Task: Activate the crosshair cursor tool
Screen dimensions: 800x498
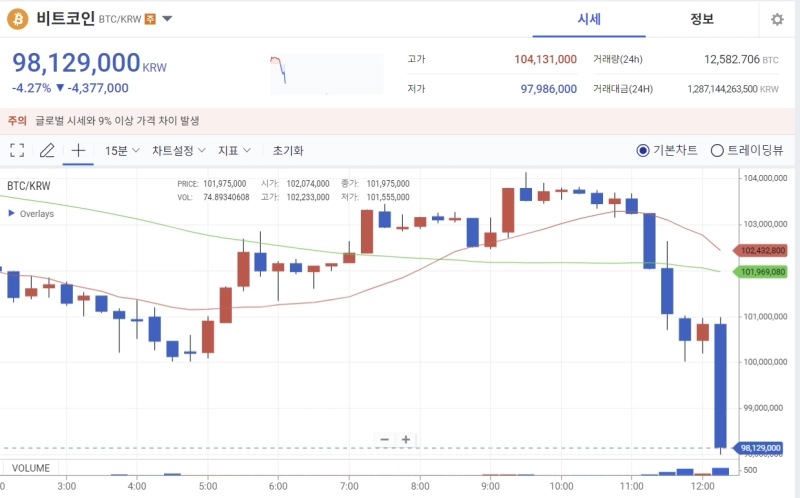Action: 78,150
